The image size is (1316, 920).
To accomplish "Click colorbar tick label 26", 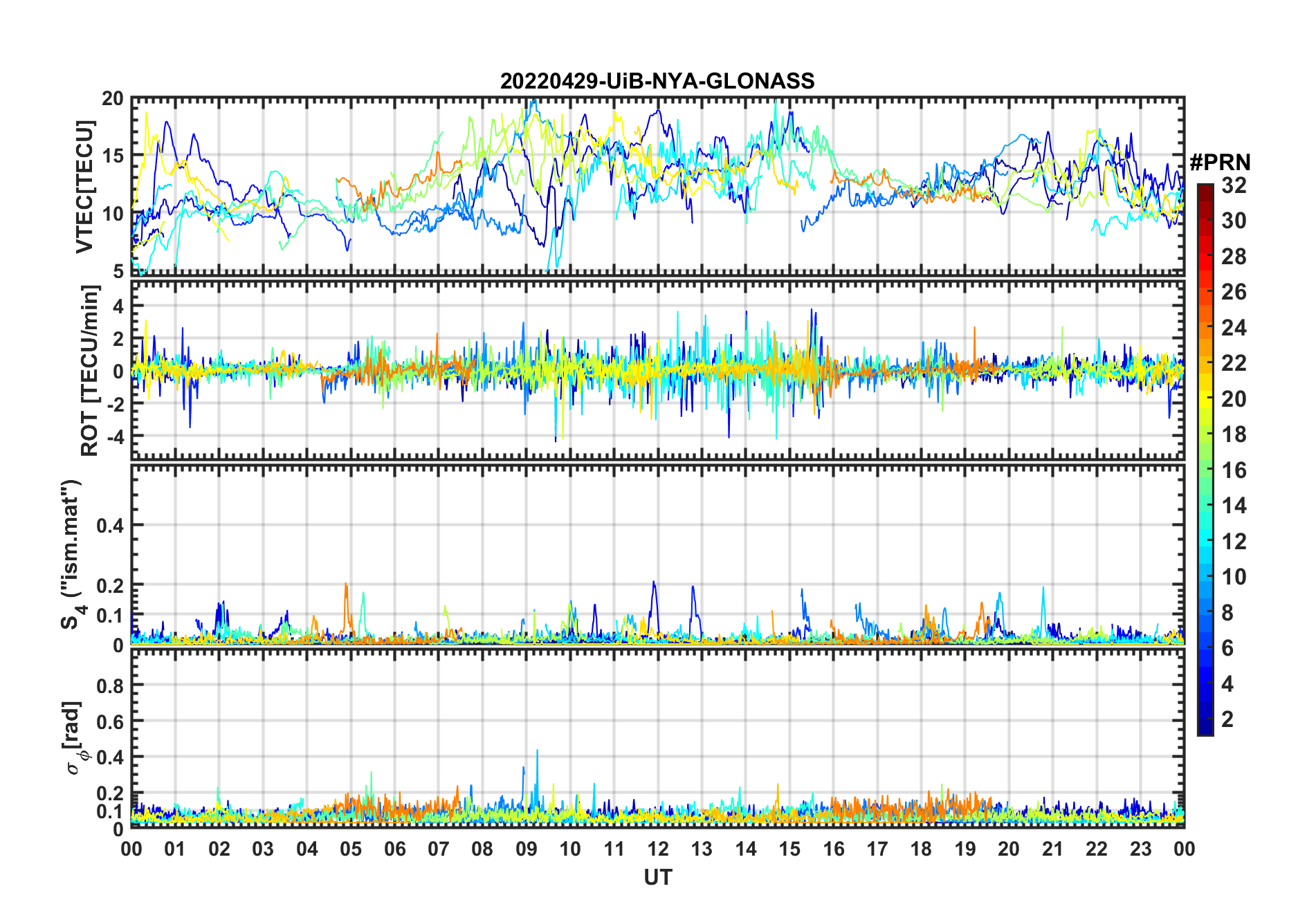I will (1234, 292).
